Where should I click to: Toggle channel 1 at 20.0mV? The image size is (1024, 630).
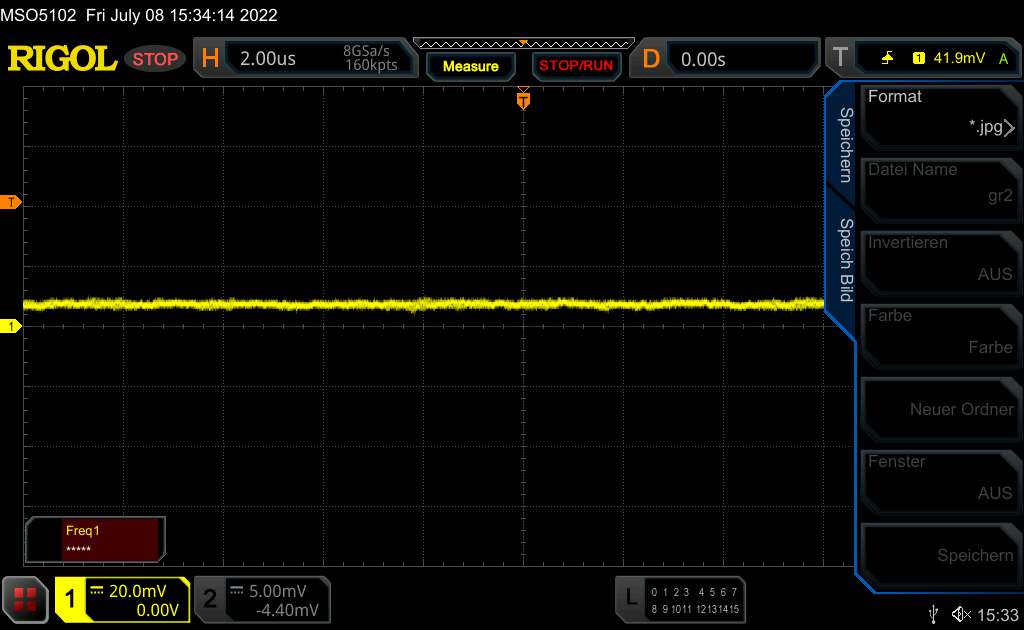122,599
